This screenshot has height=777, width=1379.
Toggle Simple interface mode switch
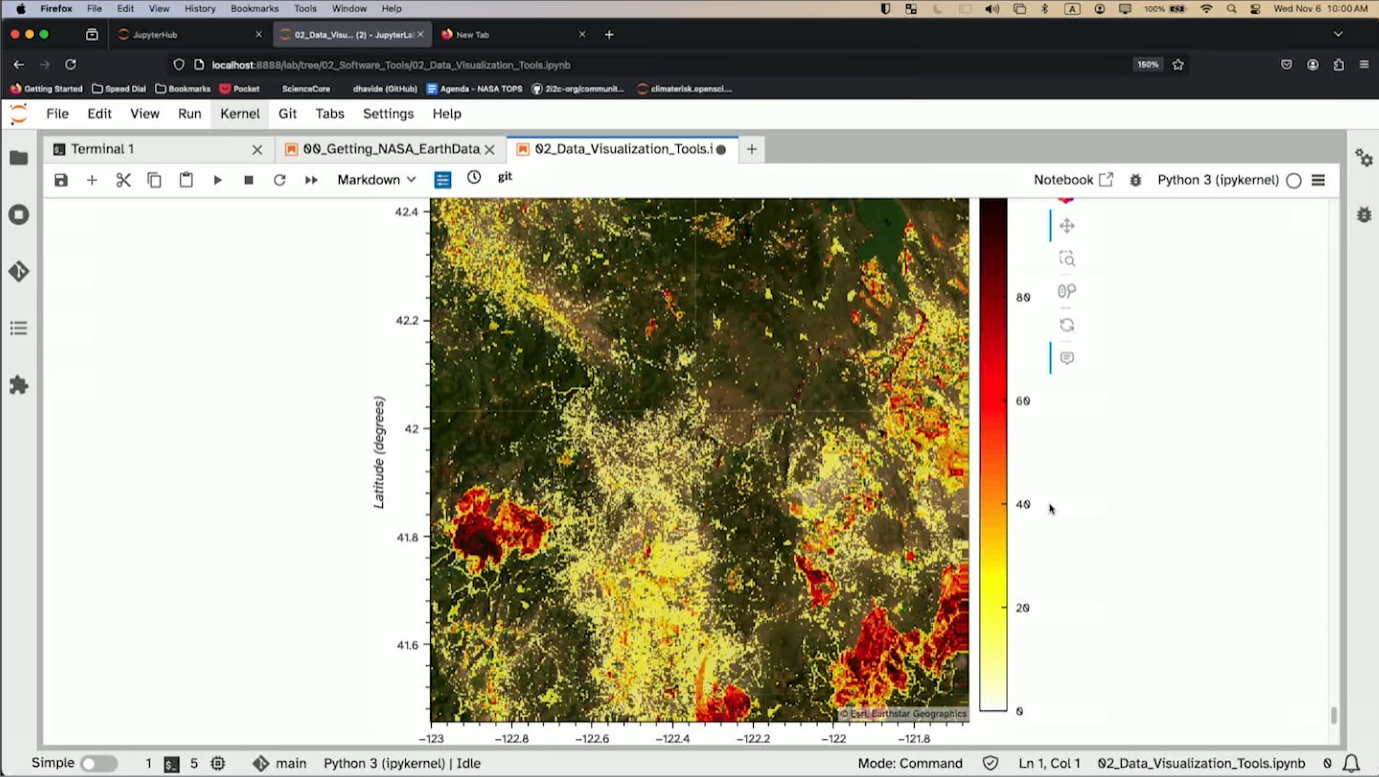point(98,763)
